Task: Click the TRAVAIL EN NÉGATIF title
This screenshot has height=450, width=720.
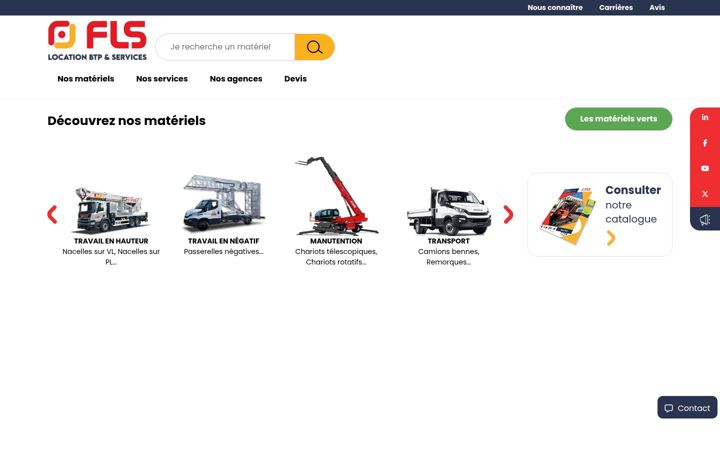Action: click(x=224, y=241)
